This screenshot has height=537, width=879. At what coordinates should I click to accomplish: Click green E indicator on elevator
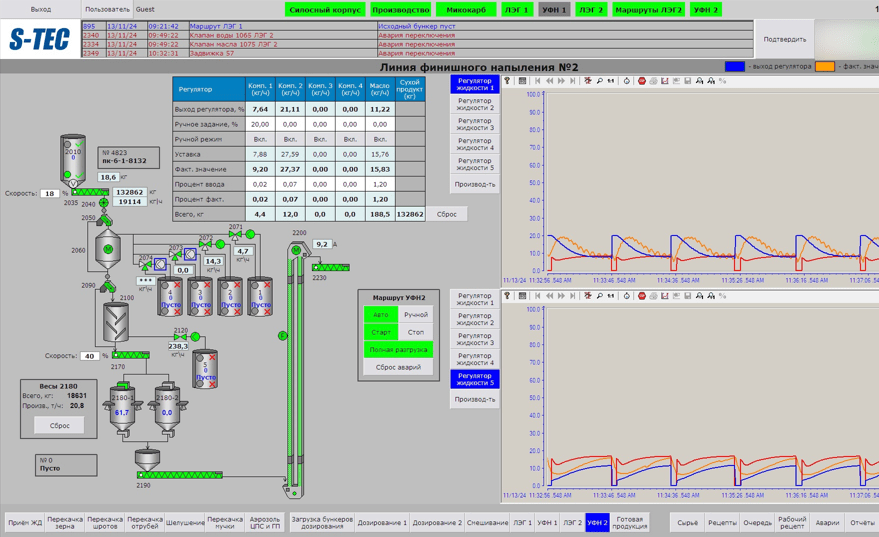coord(283,336)
